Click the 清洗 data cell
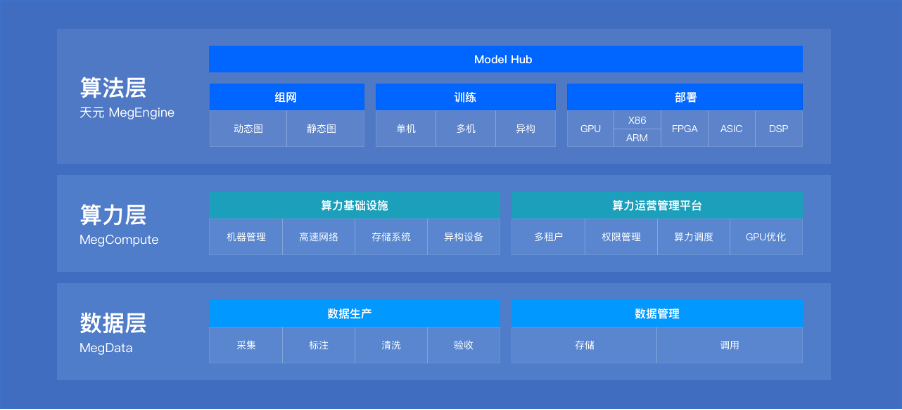 point(391,346)
